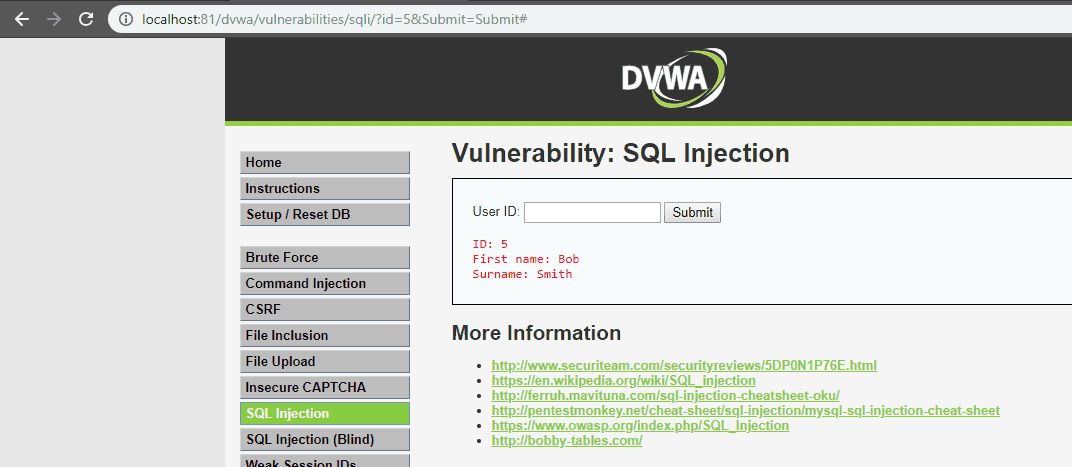Visit the Wikipedia SQL_injection link
Image resolution: width=1072 pixels, height=467 pixels.
click(623, 381)
